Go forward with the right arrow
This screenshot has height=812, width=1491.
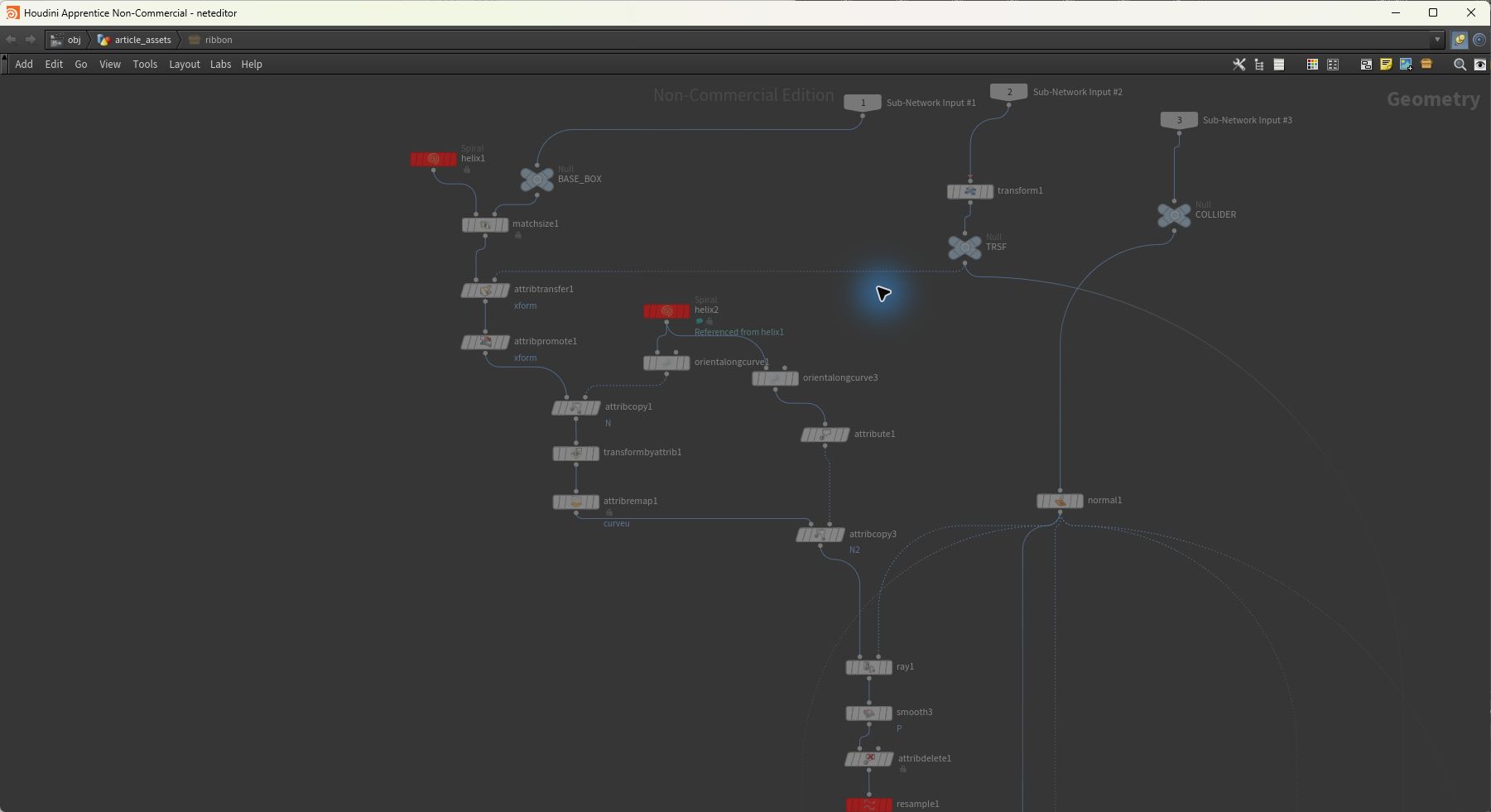pos(31,40)
